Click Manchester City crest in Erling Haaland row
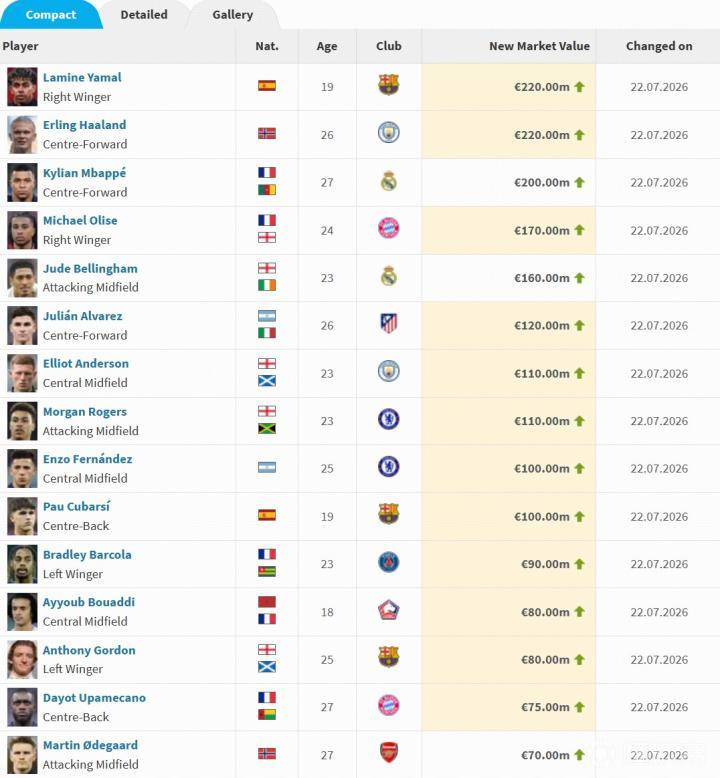This screenshot has width=720, height=778. pyautogui.click(x=389, y=133)
